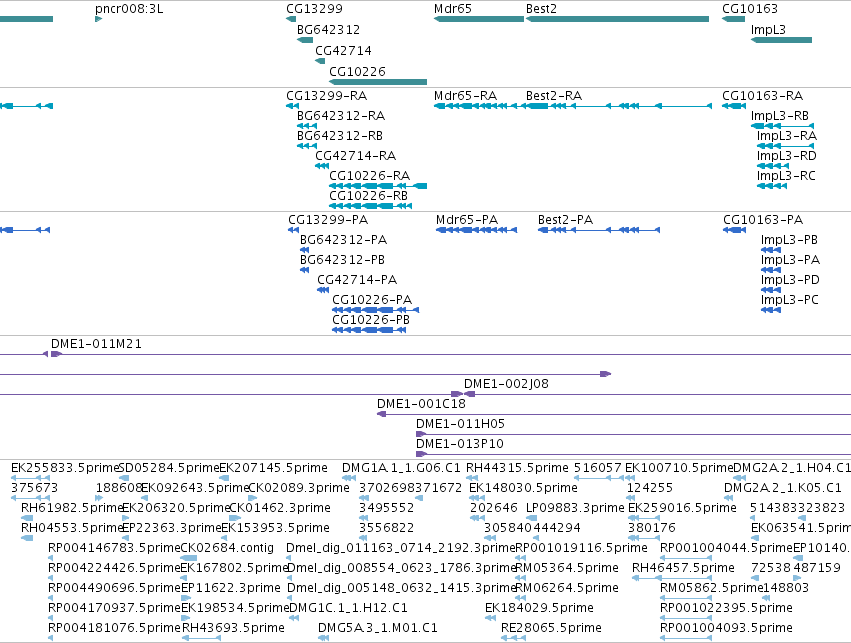Image resolution: width=851 pixels, height=643 pixels.
Task: Select the ImpL3-RC transcript label
Action: [786, 176]
